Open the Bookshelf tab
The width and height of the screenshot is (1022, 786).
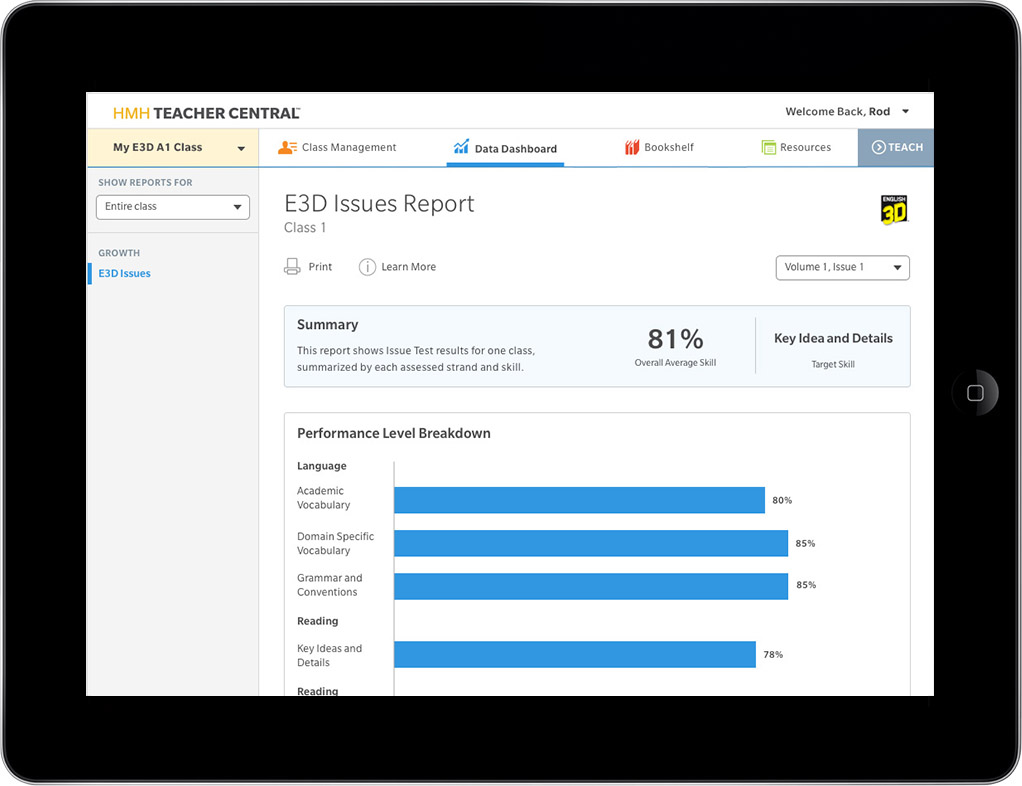click(x=659, y=147)
